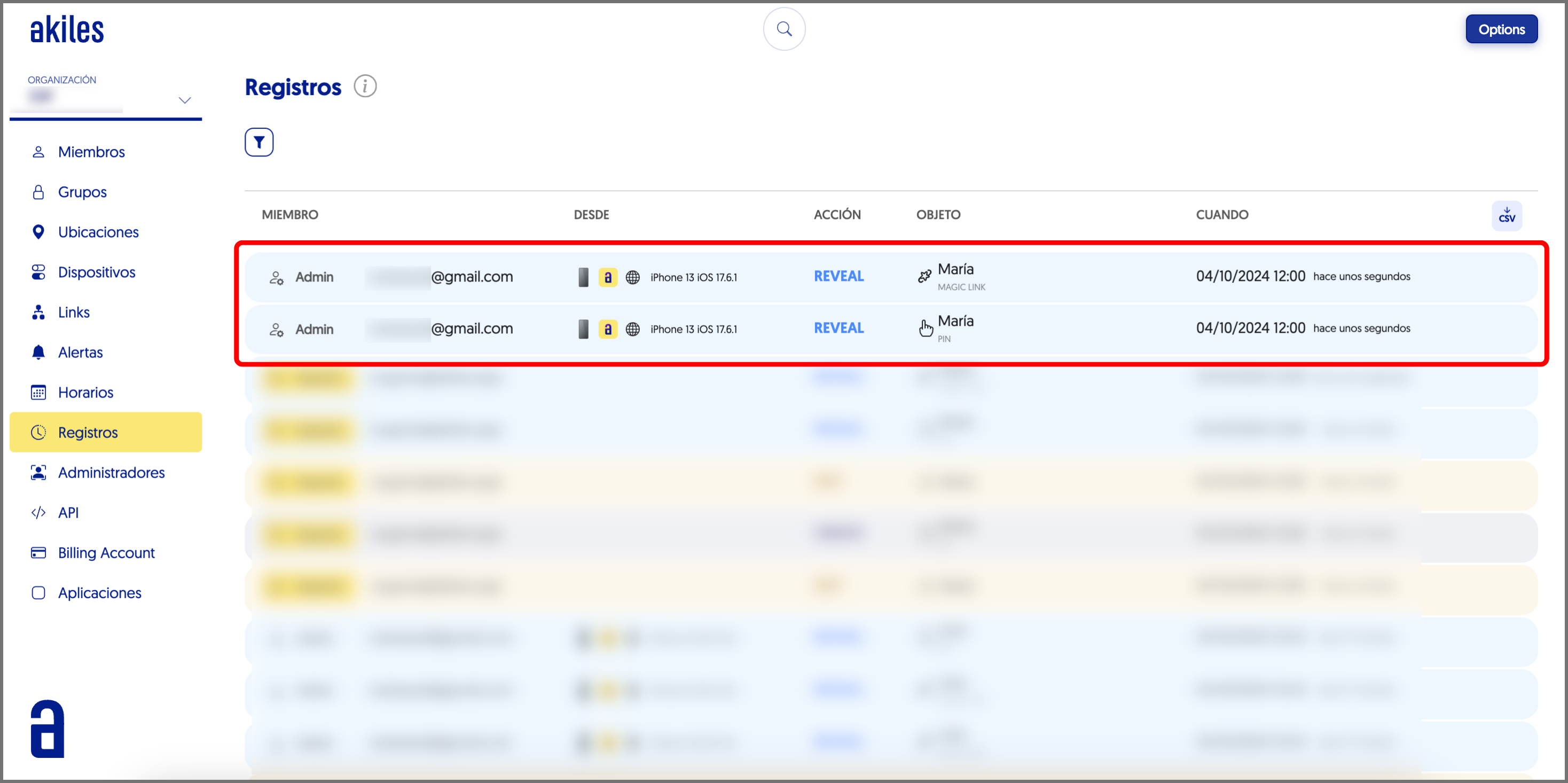Go to Dispositivos in the sidebar
Image resolution: width=1568 pixels, height=783 pixels.
tap(96, 272)
